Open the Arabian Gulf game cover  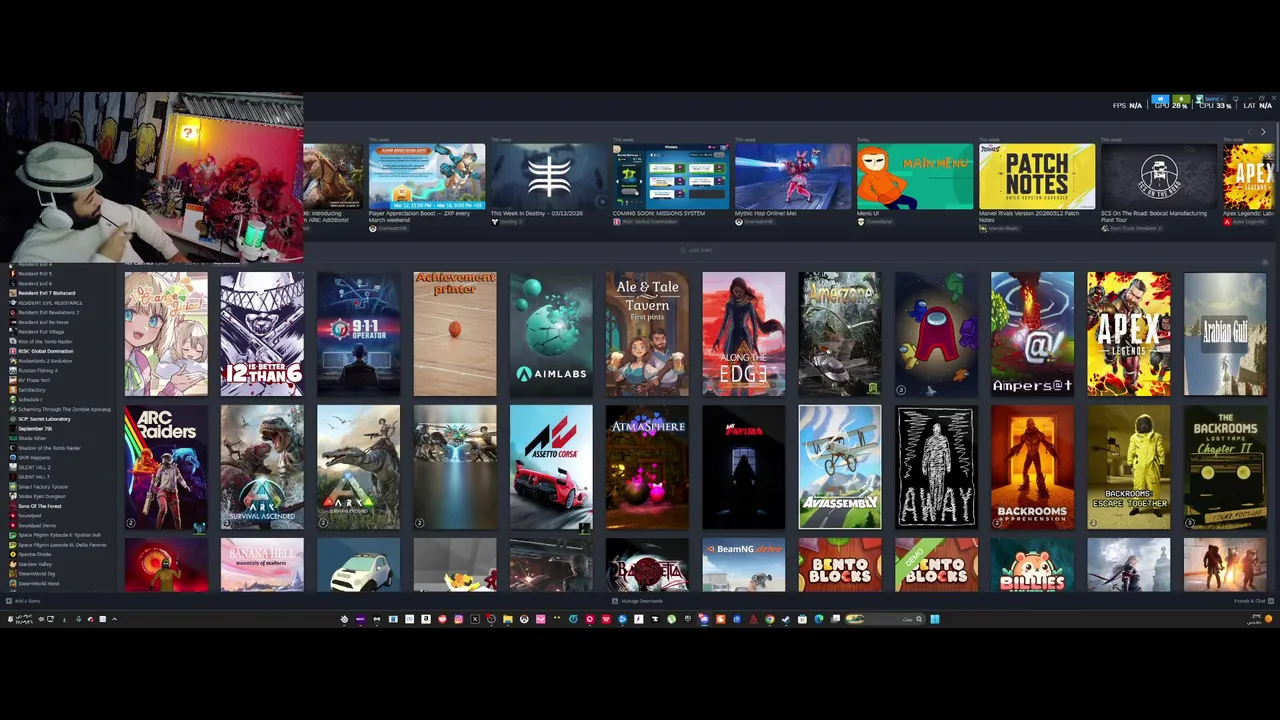click(x=1225, y=334)
